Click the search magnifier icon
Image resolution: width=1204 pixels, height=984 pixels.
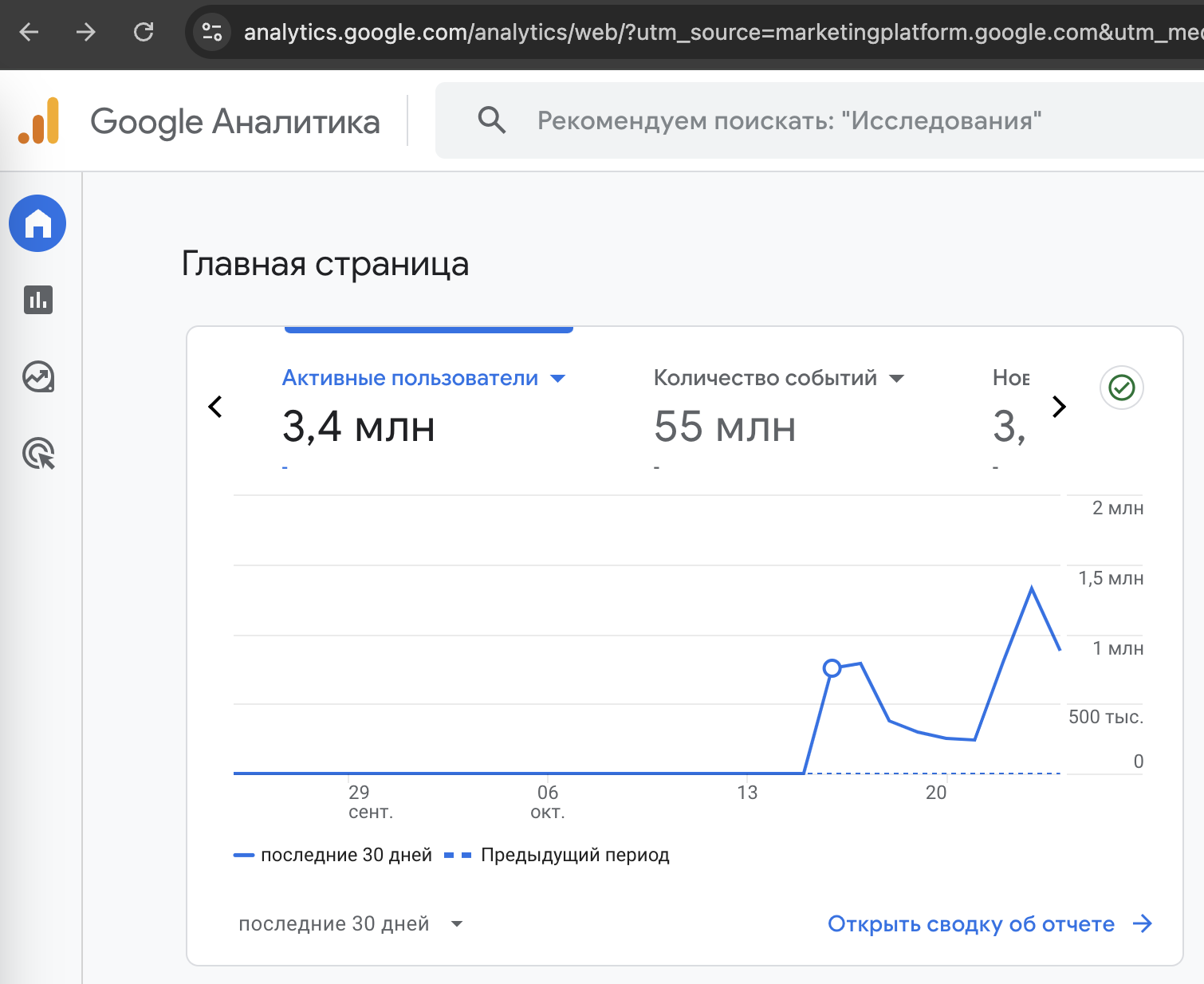pyautogui.click(x=492, y=120)
